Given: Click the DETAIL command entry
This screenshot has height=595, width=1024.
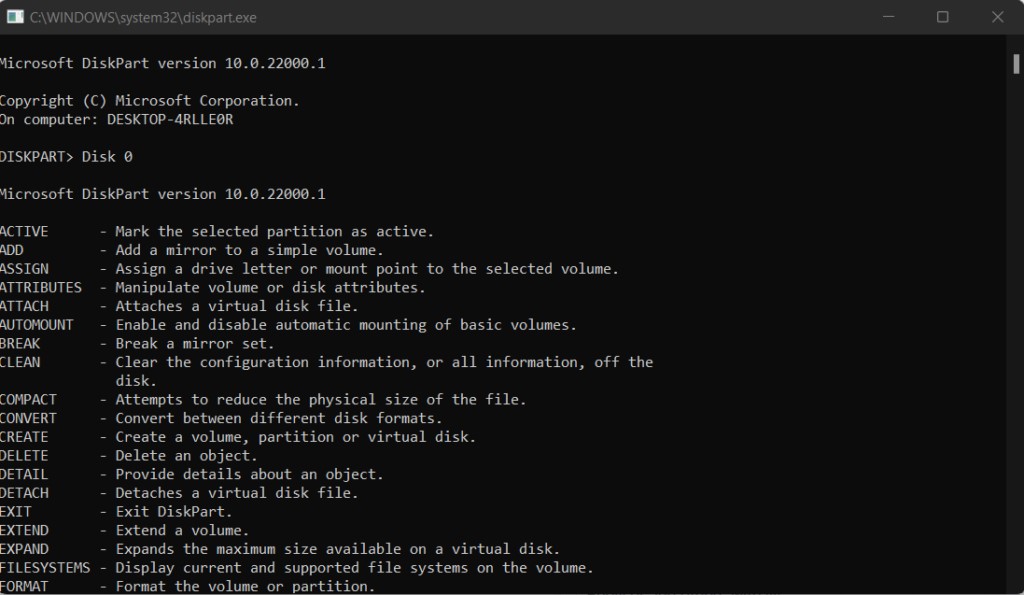Looking at the screenshot, I should click(24, 474).
